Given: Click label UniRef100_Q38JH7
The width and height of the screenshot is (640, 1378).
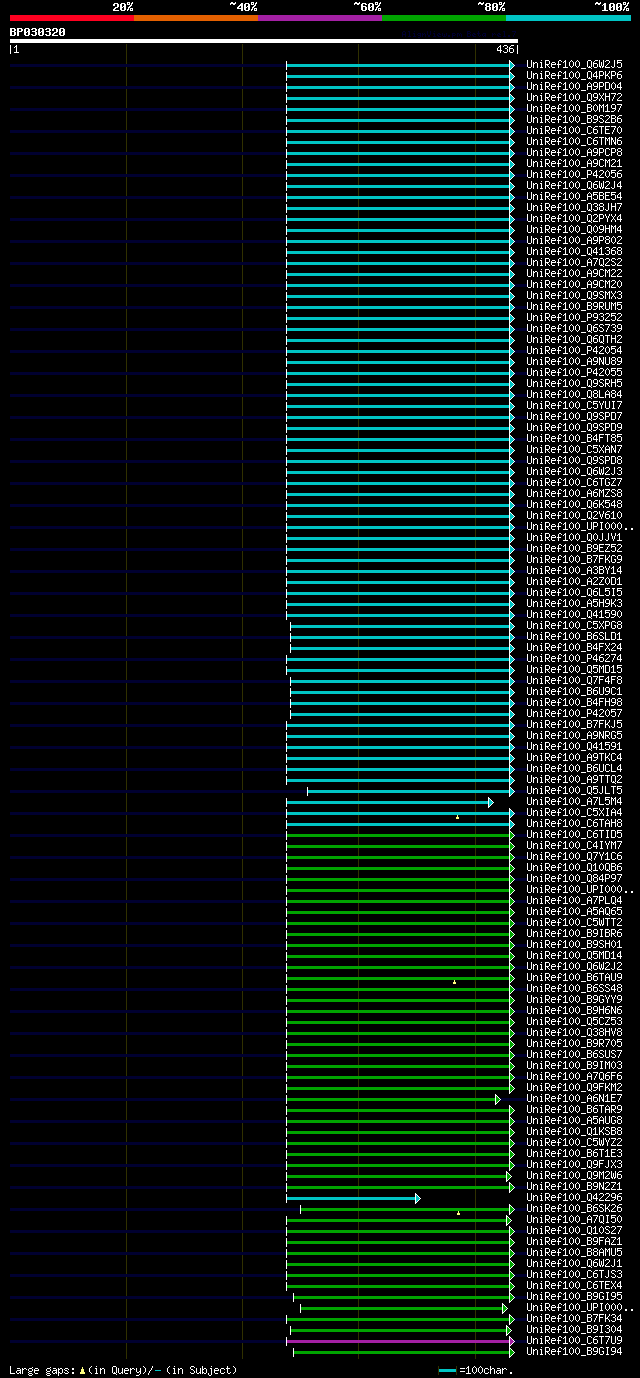Looking at the screenshot, I should tap(574, 207).
